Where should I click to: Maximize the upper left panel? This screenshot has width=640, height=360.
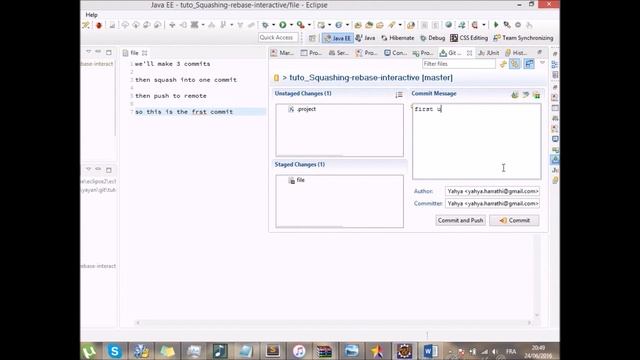click(x=109, y=52)
